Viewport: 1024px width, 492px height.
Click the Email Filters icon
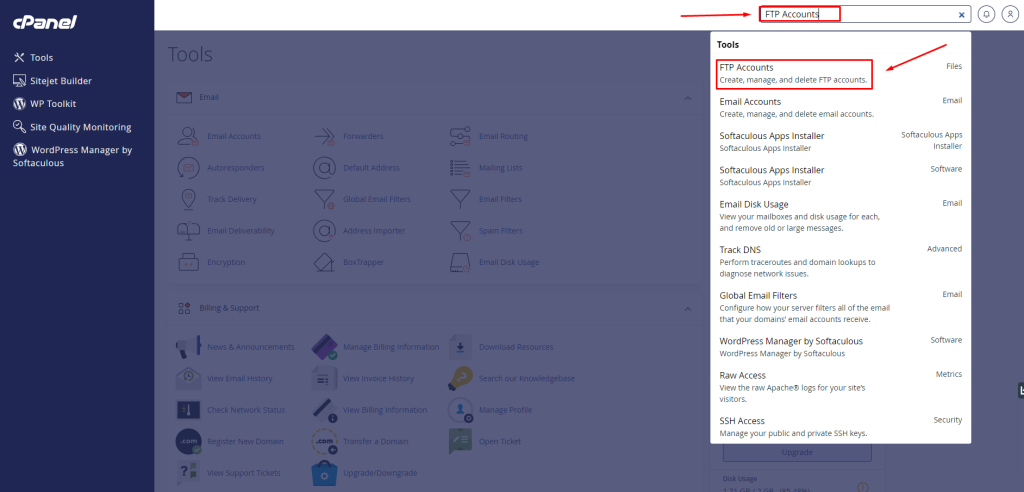(460, 199)
